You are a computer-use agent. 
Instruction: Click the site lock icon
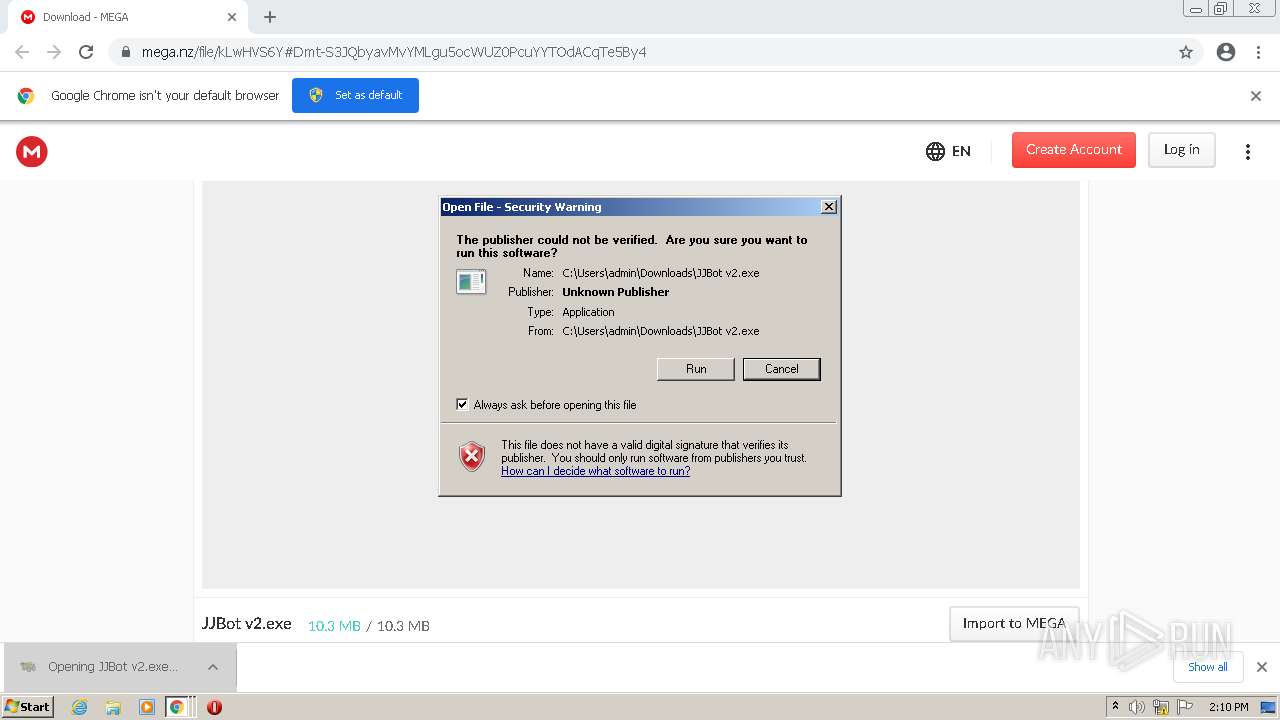click(x=126, y=52)
